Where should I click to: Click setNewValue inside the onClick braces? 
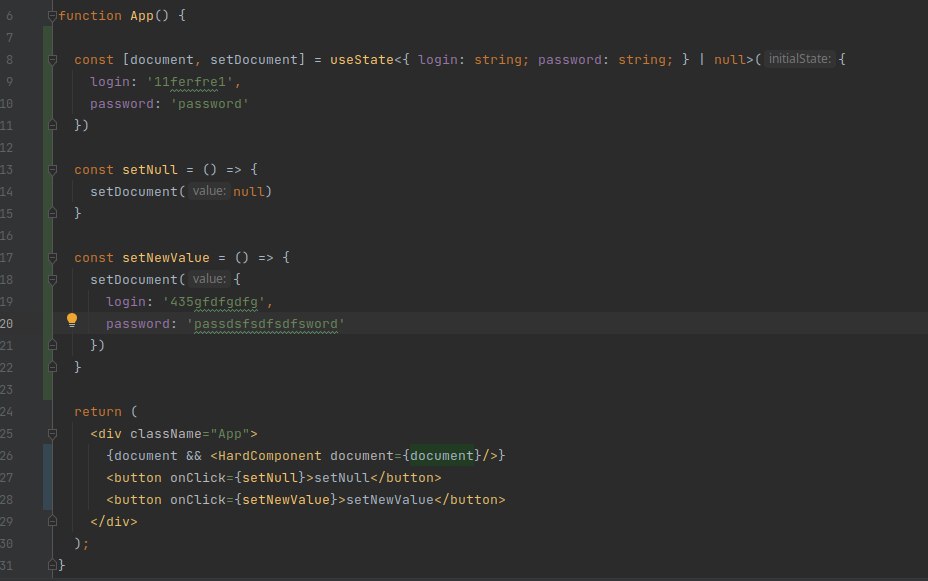coord(285,499)
